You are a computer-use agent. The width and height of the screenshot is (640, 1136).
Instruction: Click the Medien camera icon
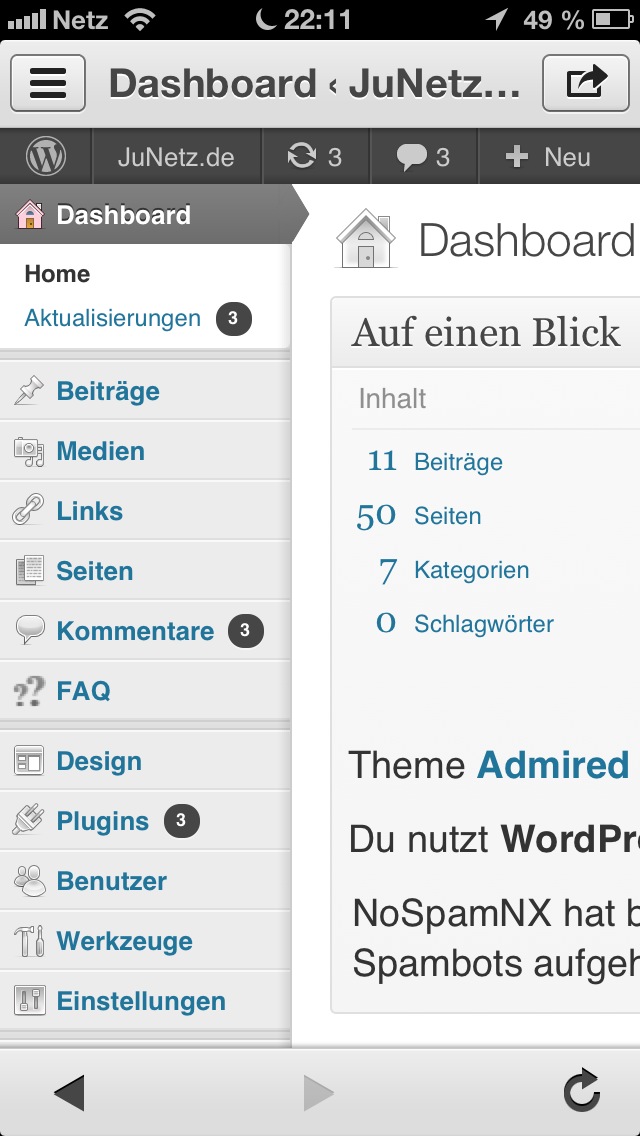[29, 451]
